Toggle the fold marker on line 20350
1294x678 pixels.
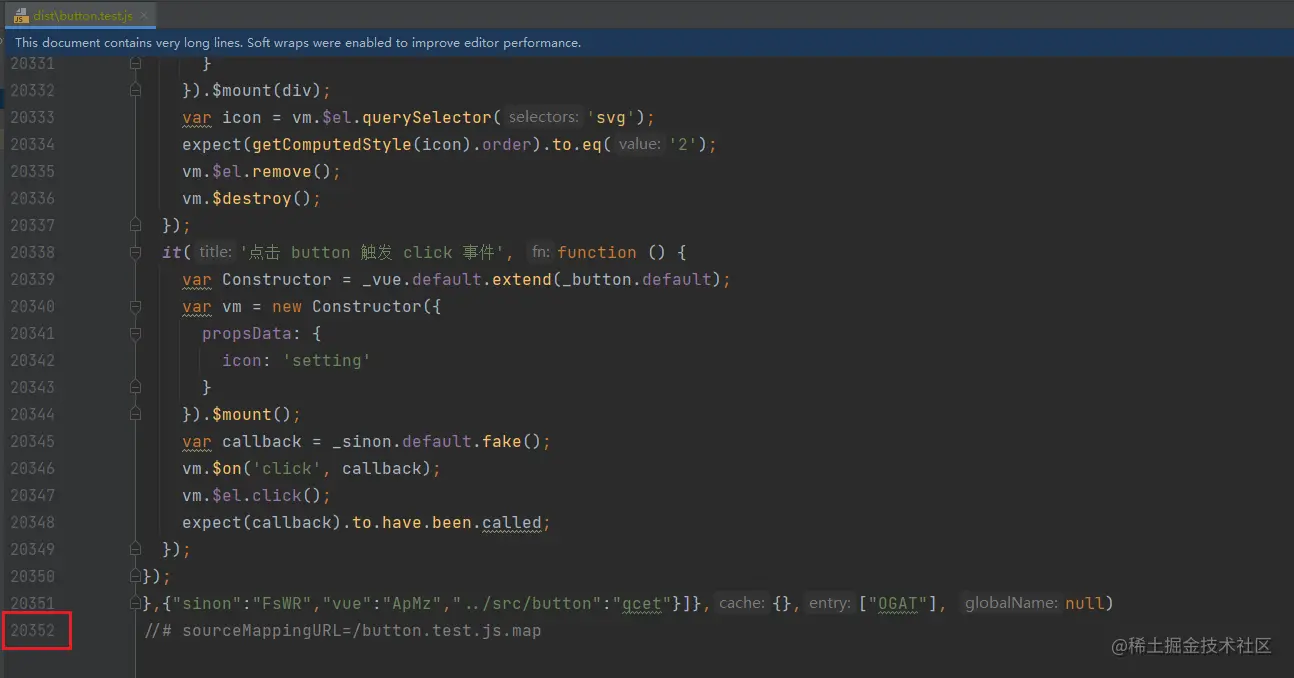(x=135, y=576)
